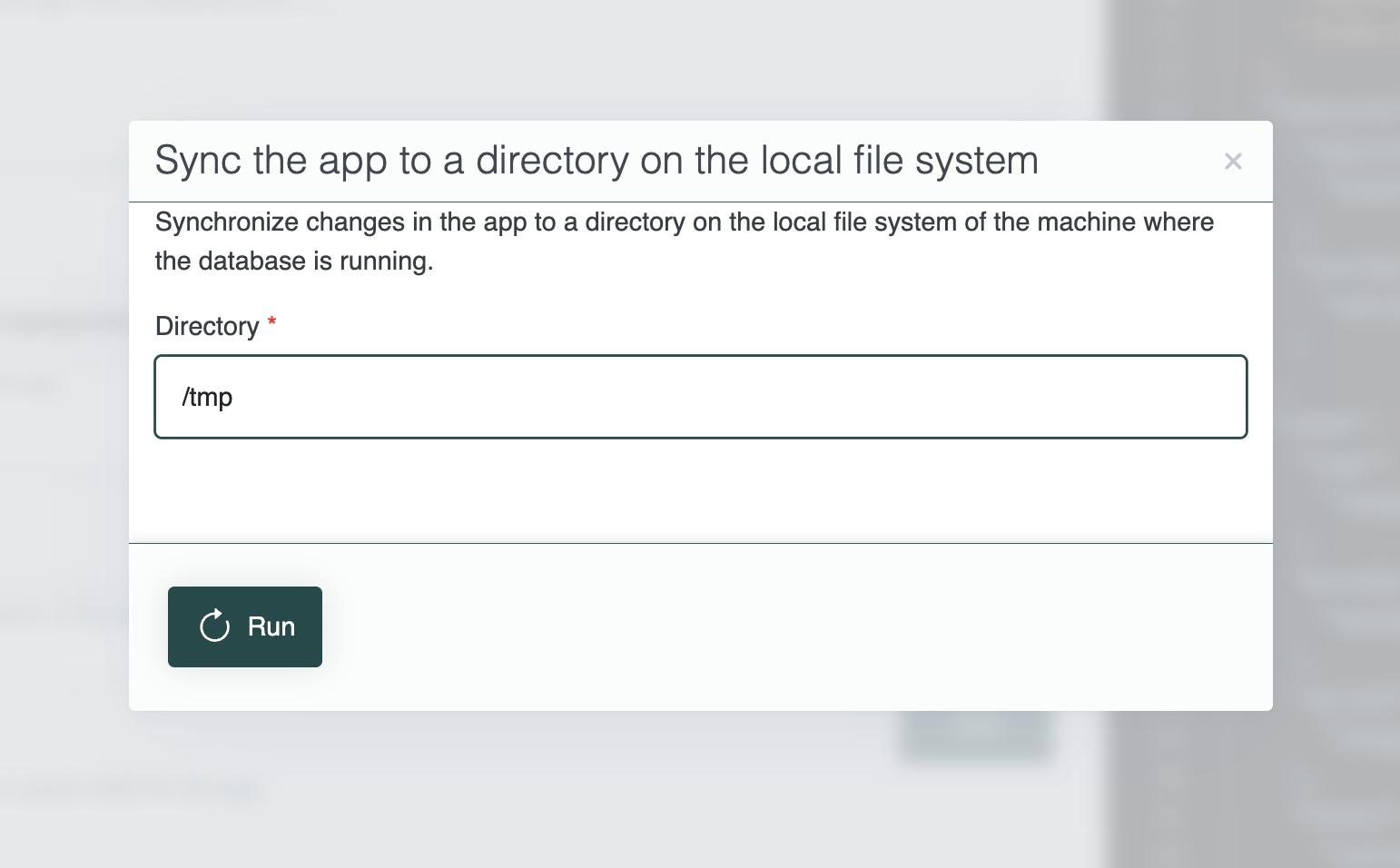Close the sync dialog with the X
Image resolution: width=1400 pixels, height=868 pixels.
click(x=1233, y=162)
